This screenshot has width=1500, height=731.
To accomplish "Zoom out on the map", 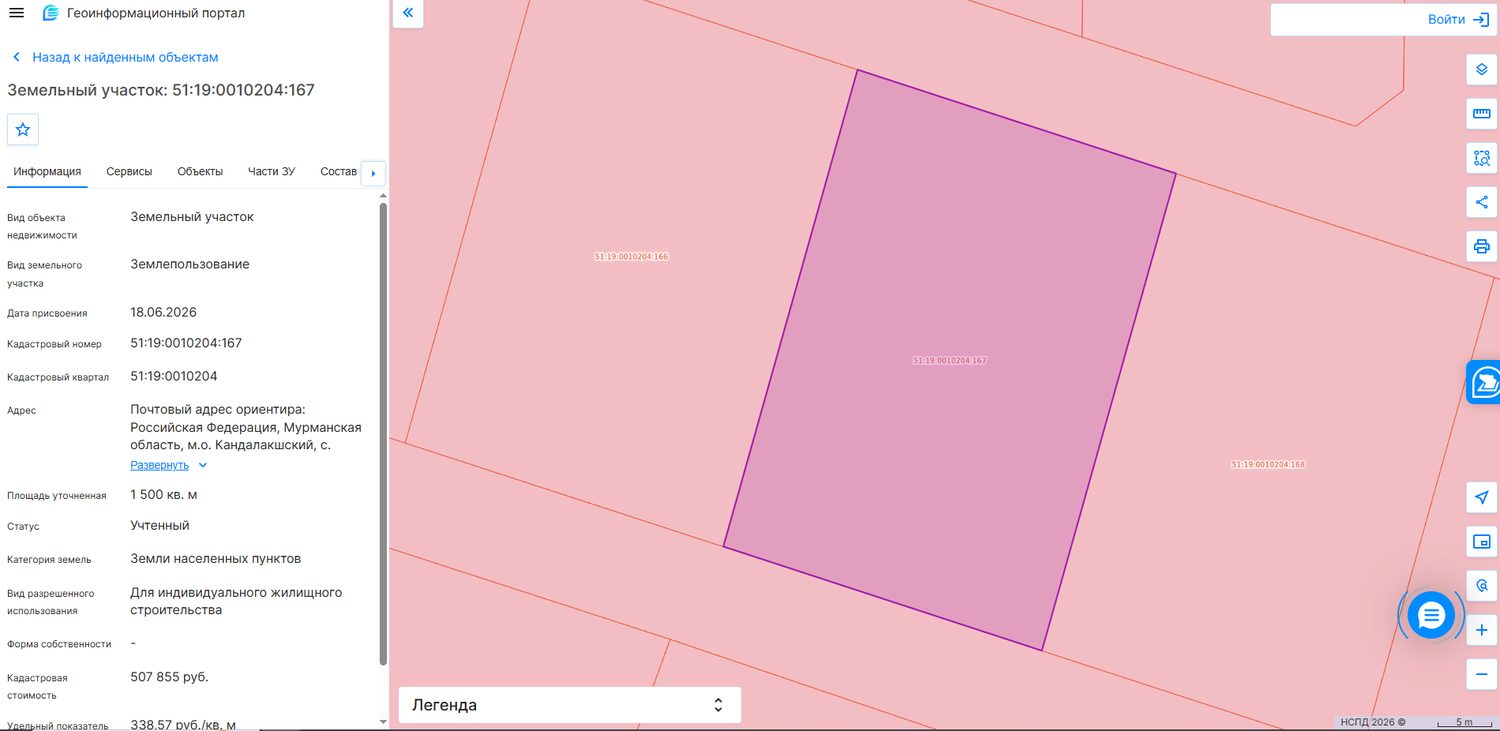I will [x=1481, y=674].
